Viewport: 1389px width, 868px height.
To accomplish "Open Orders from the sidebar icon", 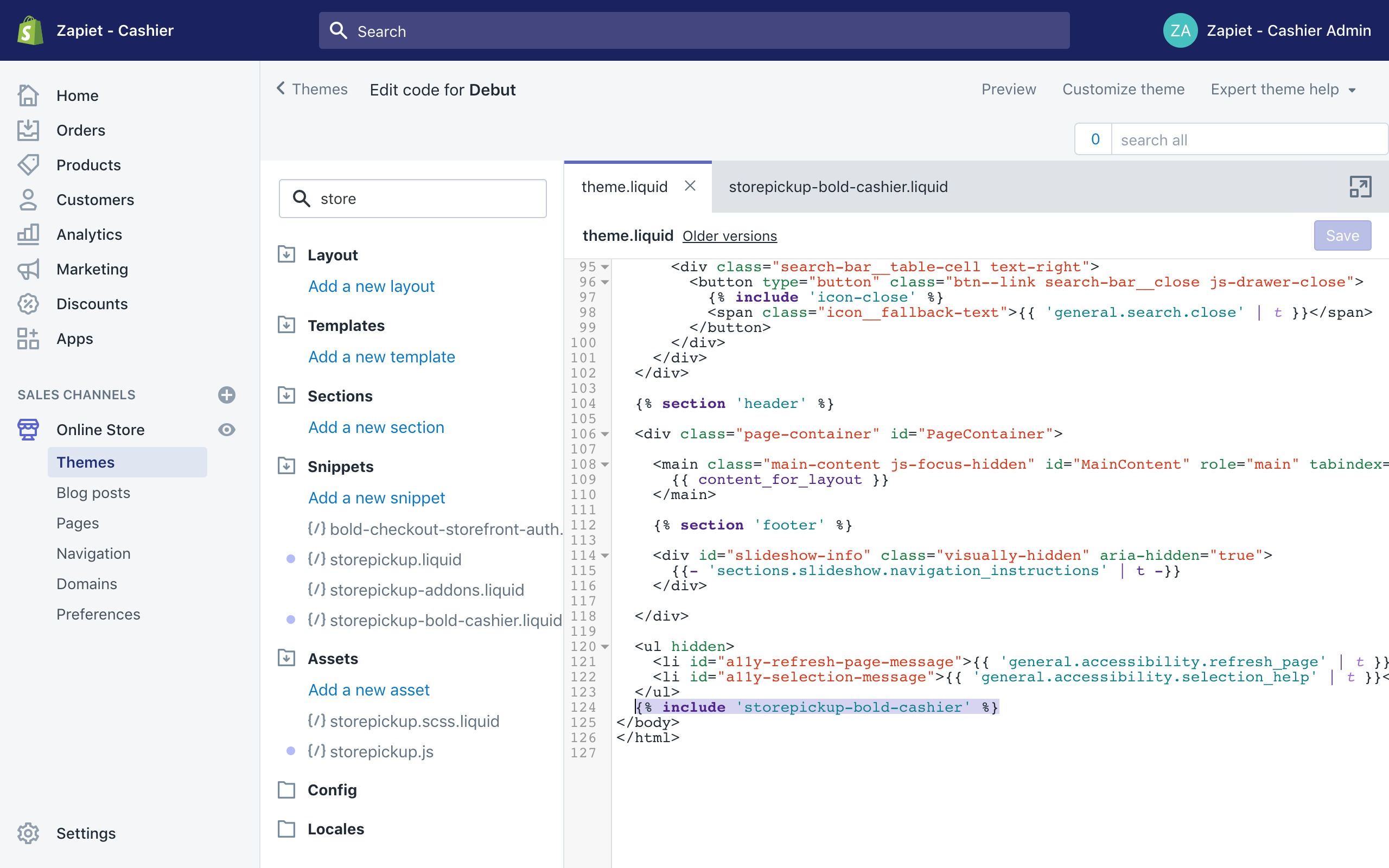I will (x=28, y=130).
